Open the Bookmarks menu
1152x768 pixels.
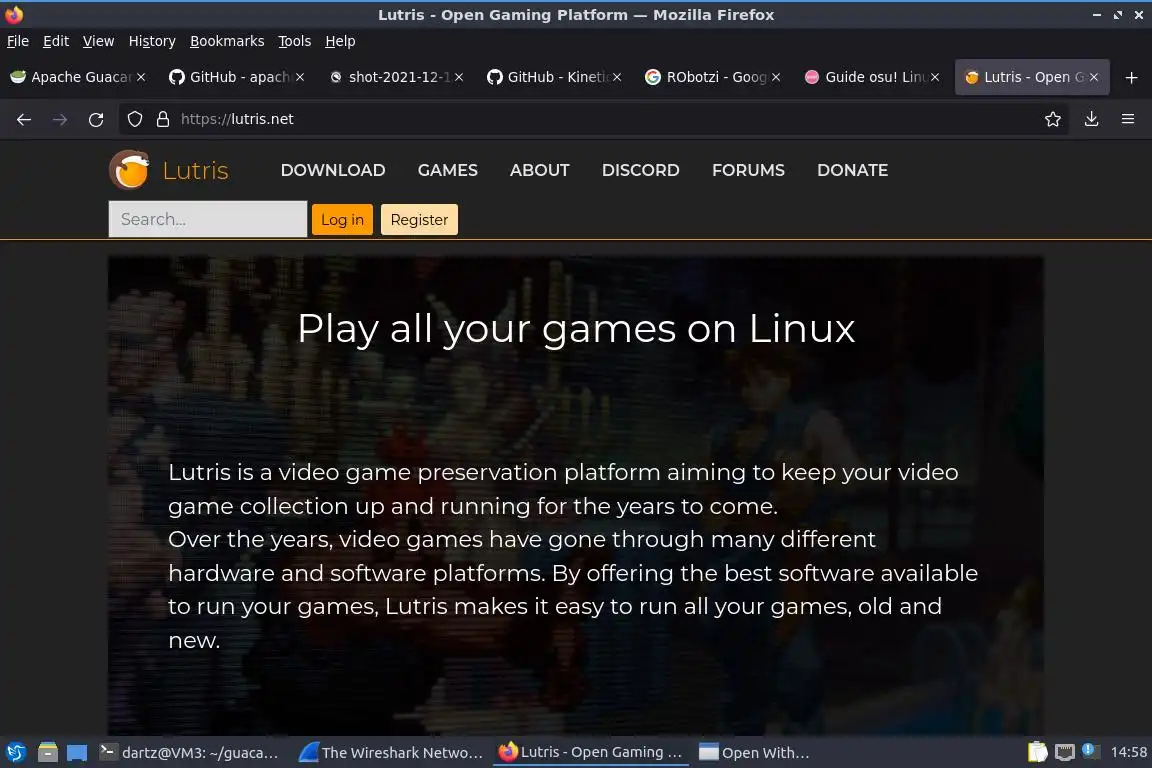coord(227,41)
